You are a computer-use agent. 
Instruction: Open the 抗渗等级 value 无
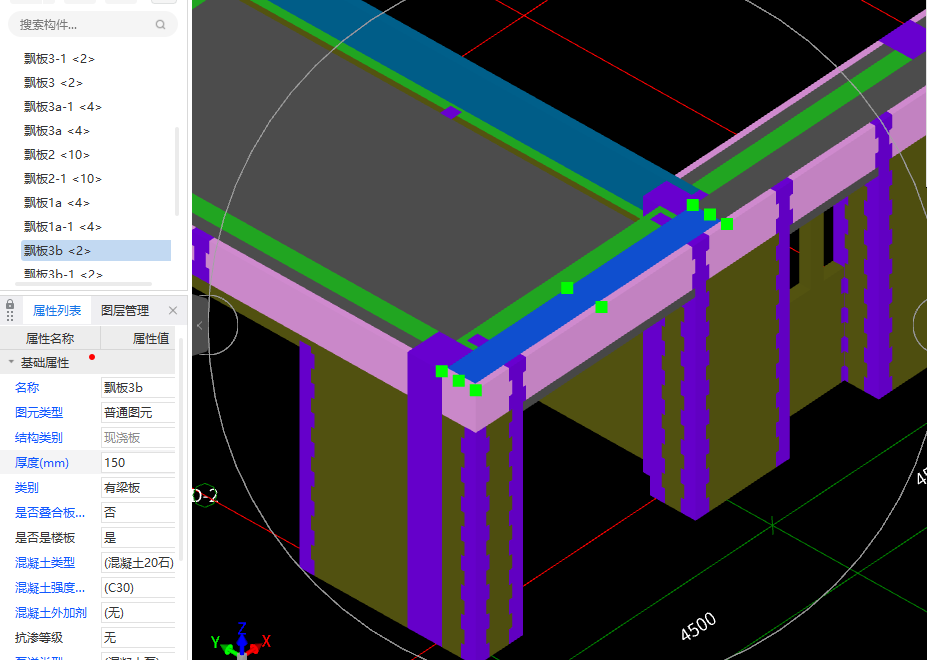[138, 638]
